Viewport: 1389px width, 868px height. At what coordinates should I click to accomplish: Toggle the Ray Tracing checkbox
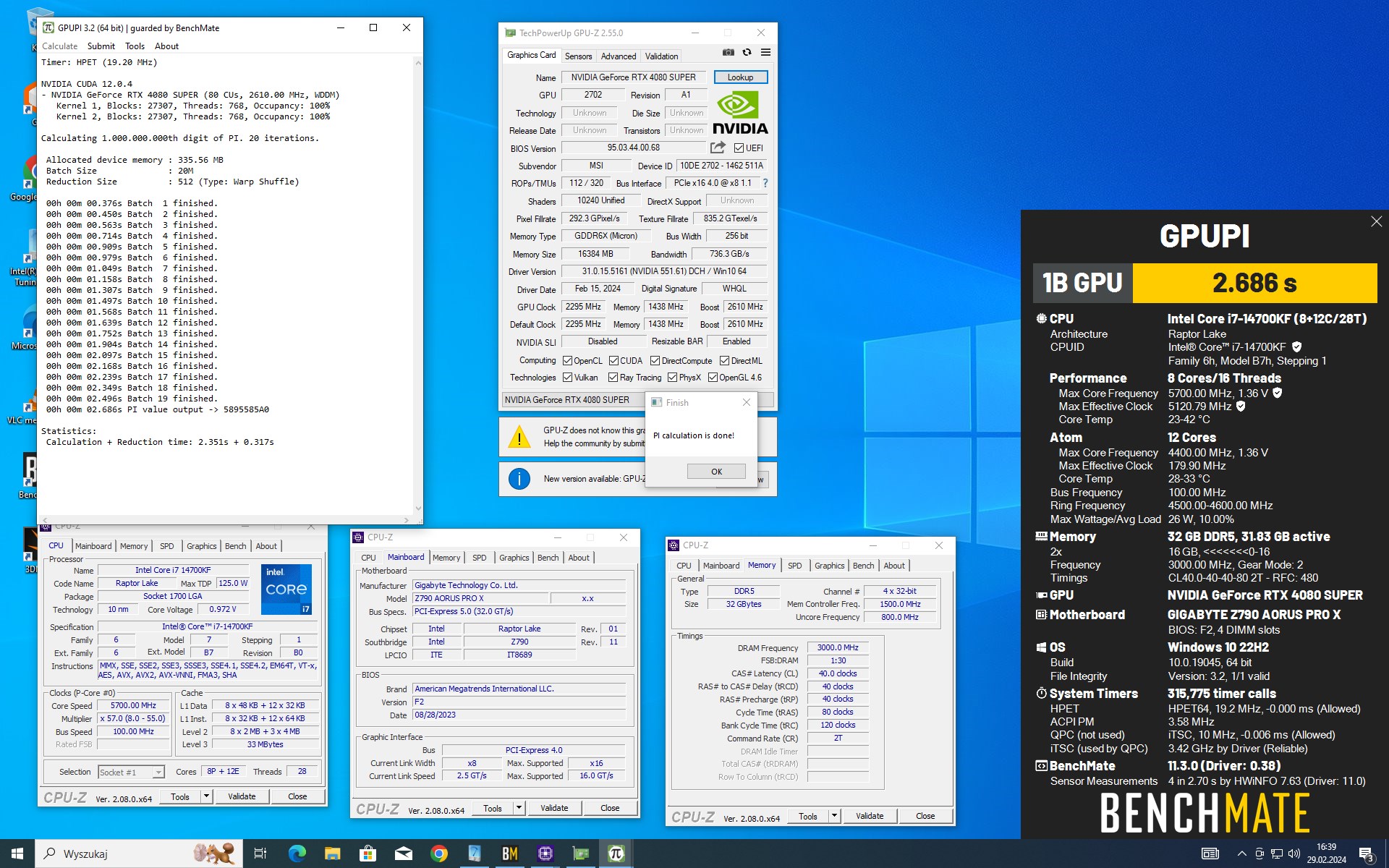pos(613,378)
